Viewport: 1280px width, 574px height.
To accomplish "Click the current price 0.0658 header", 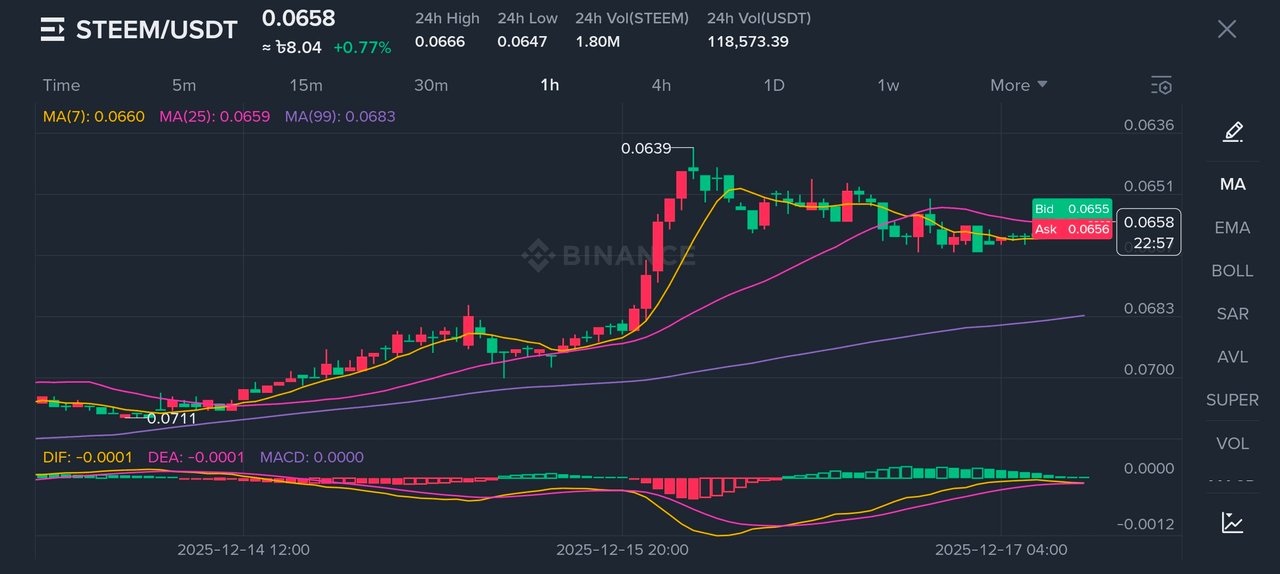I will click(299, 18).
